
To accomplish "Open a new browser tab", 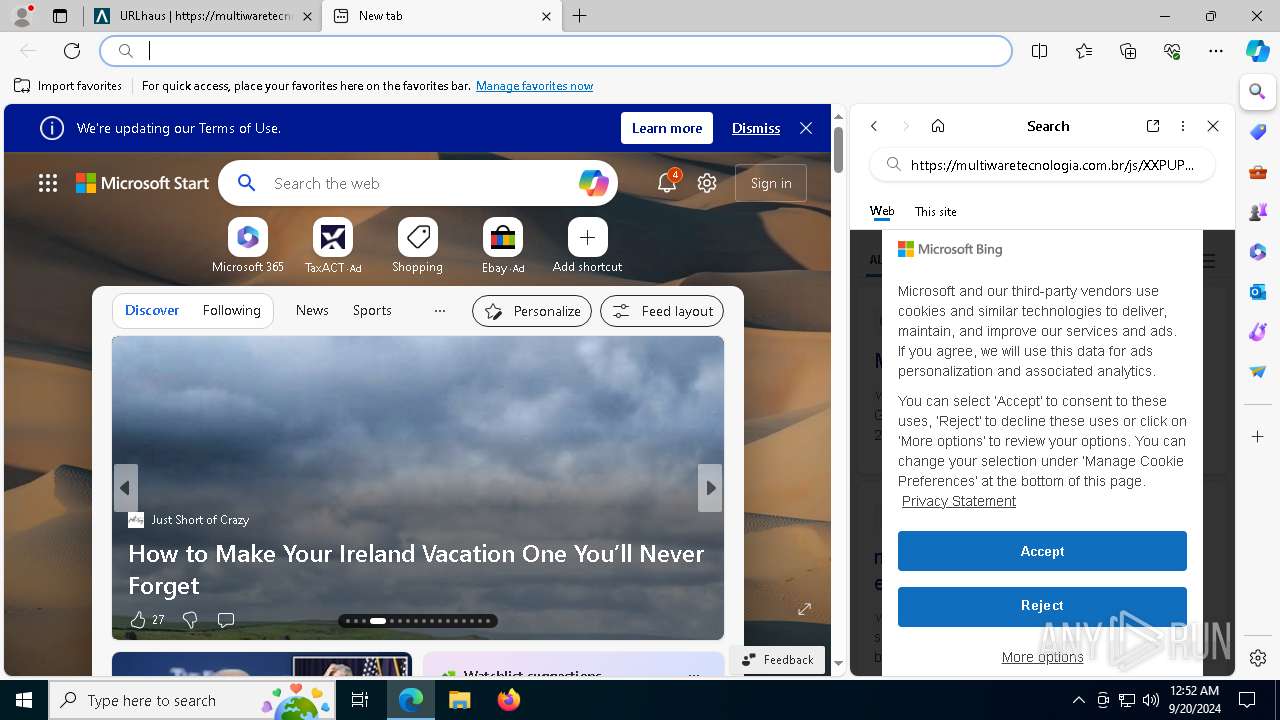I will pos(580,16).
